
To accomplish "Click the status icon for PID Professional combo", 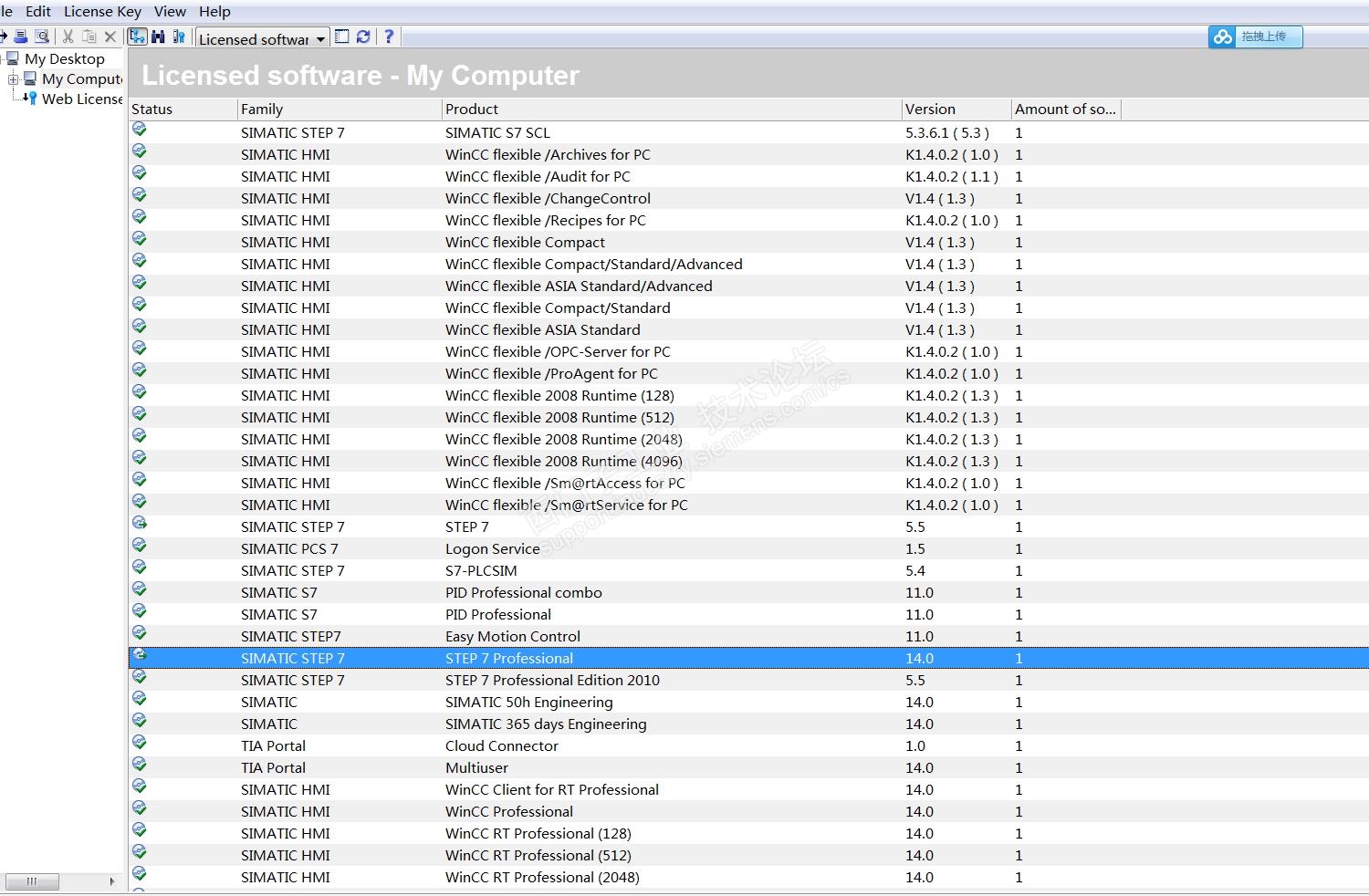I will tap(140, 589).
